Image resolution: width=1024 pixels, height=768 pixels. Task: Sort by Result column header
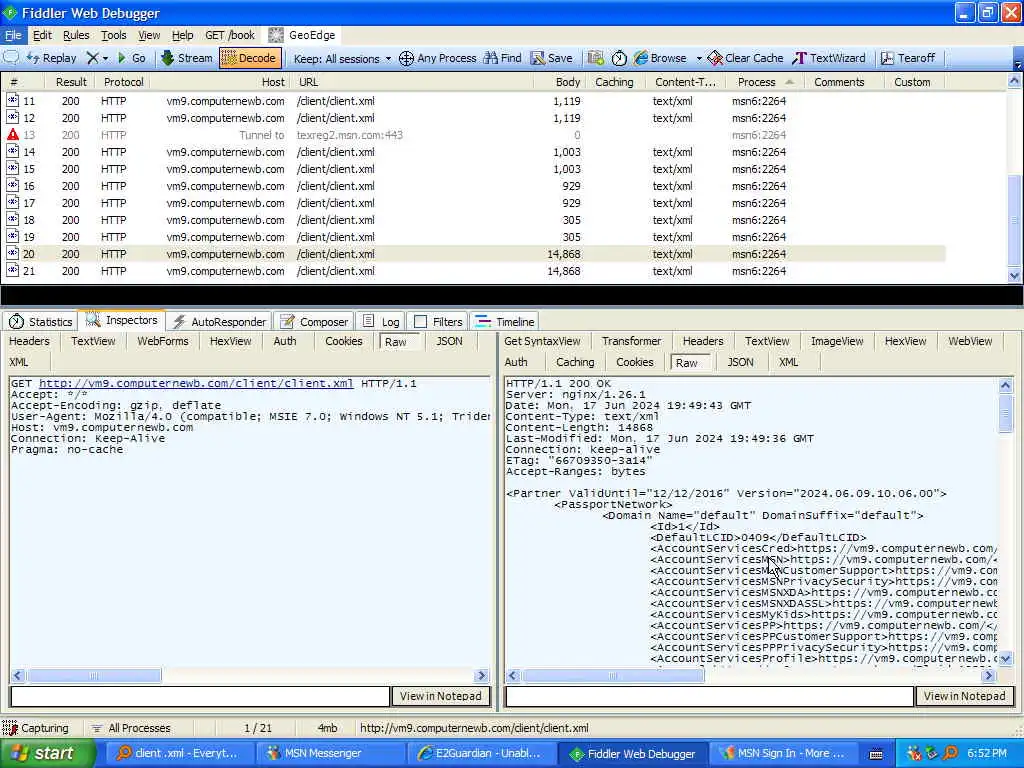[71, 82]
